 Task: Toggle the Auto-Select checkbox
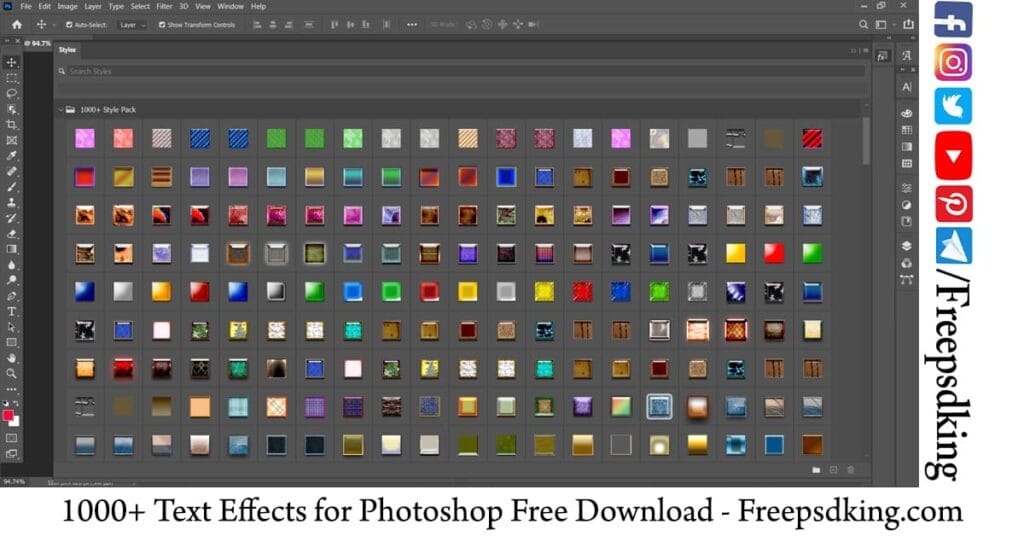click(x=69, y=24)
